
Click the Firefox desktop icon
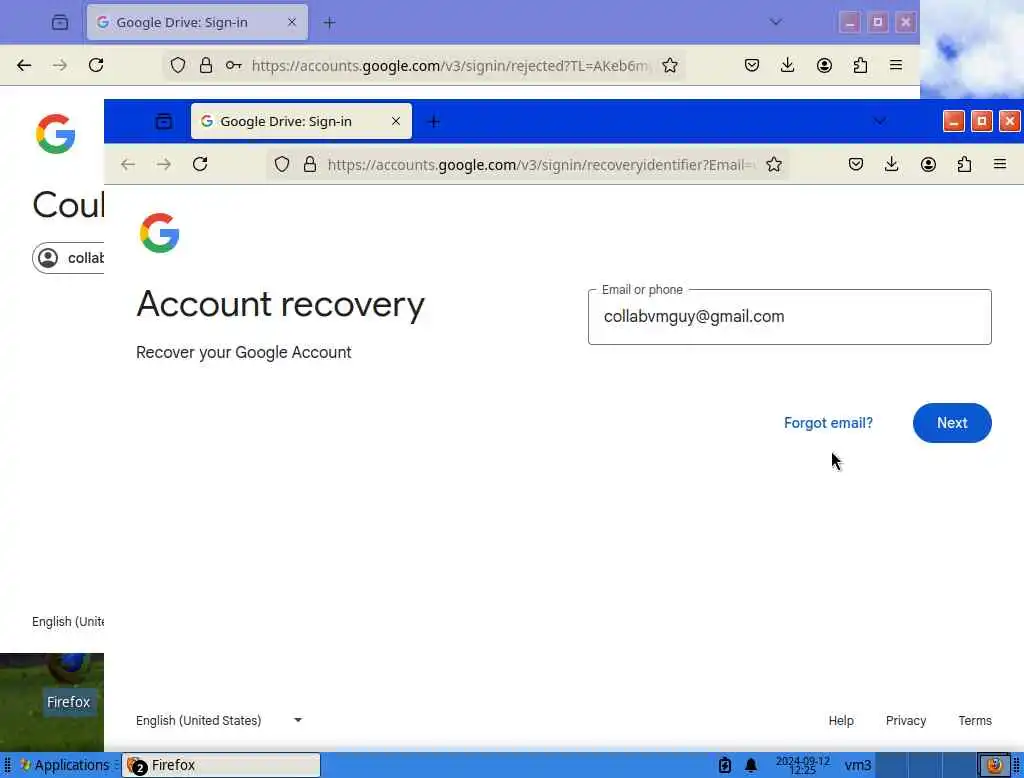pos(68,686)
